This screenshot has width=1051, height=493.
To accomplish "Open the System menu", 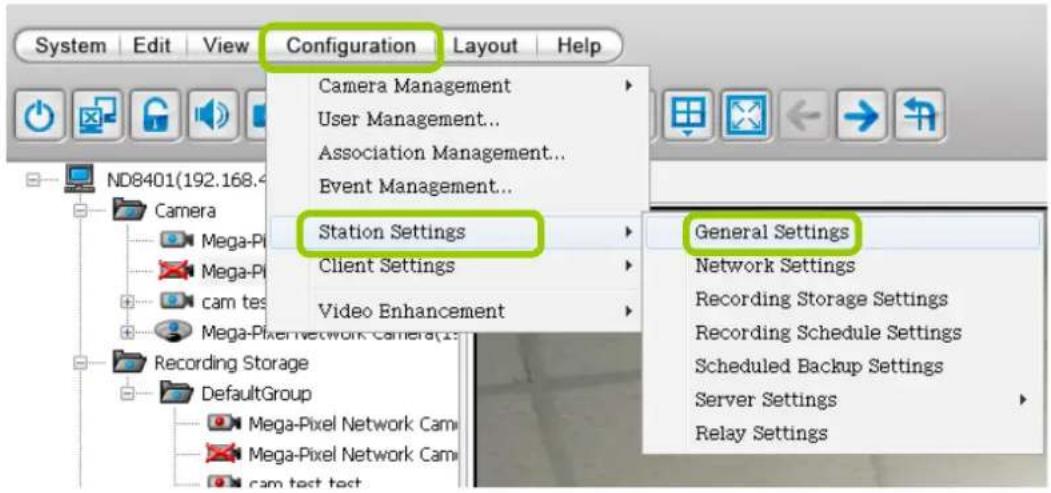I will pos(70,46).
